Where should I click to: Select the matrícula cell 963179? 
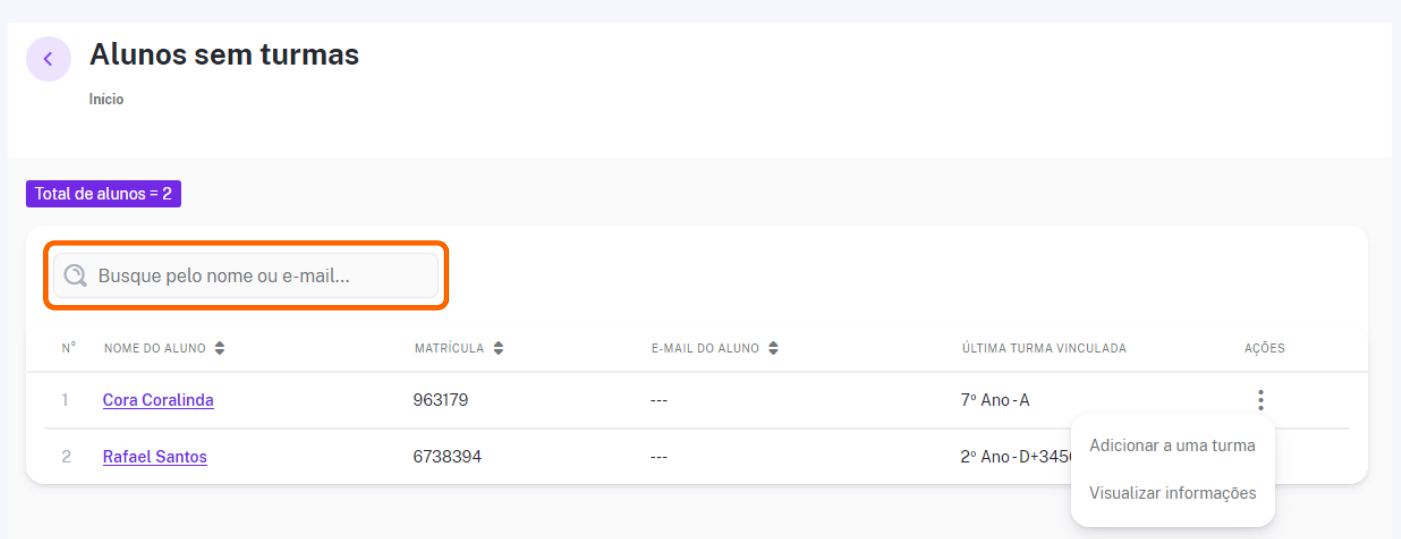pos(440,400)
